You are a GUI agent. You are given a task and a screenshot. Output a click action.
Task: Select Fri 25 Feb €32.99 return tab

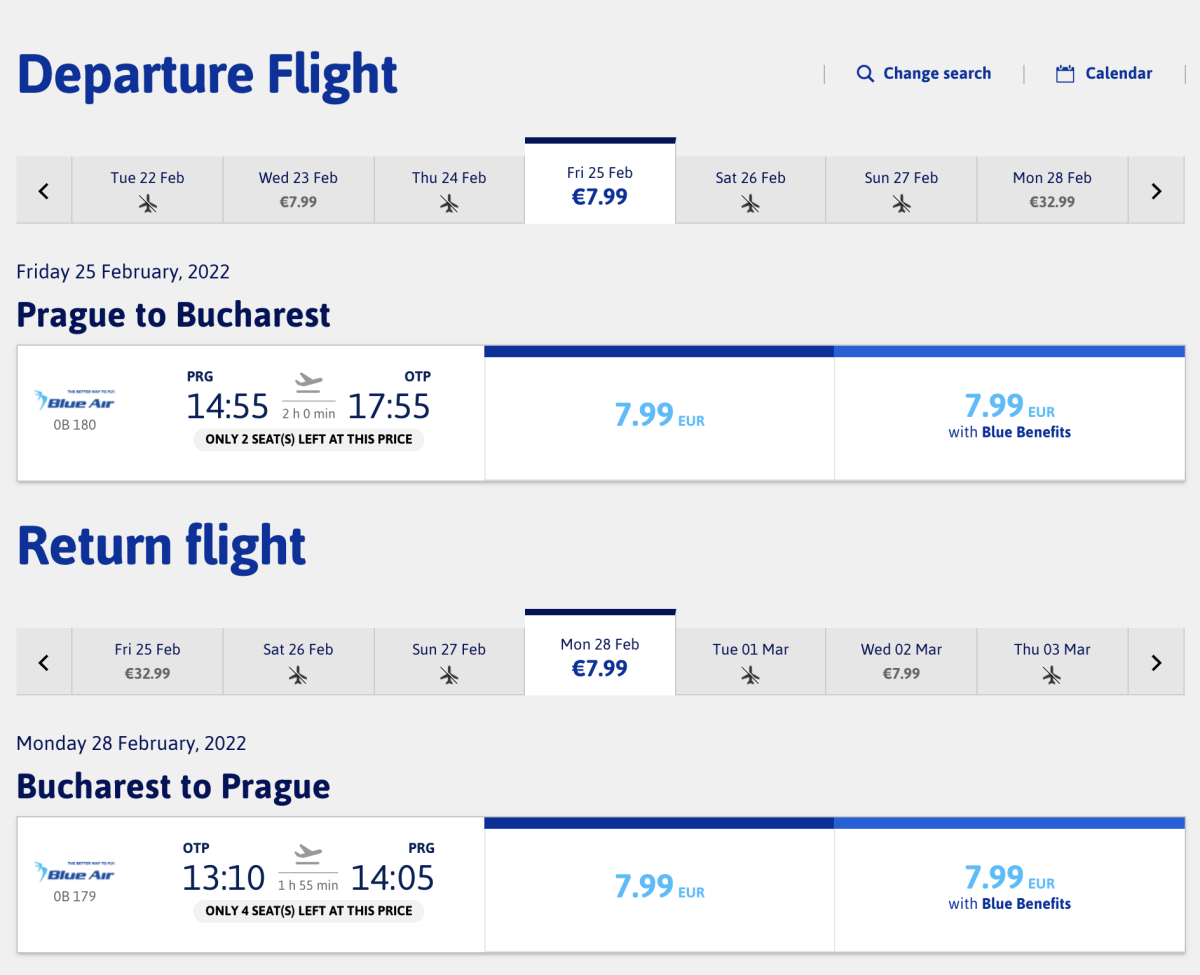pyautogui.click(x=148, y=661)
